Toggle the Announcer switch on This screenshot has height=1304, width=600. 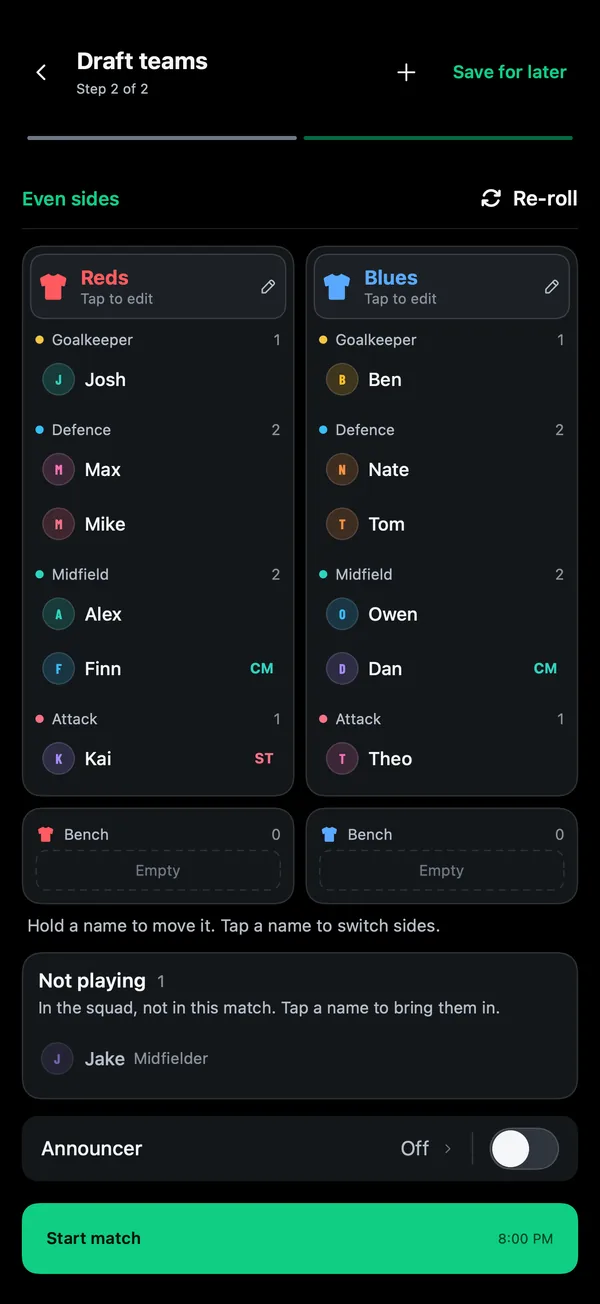point(524,1149)
